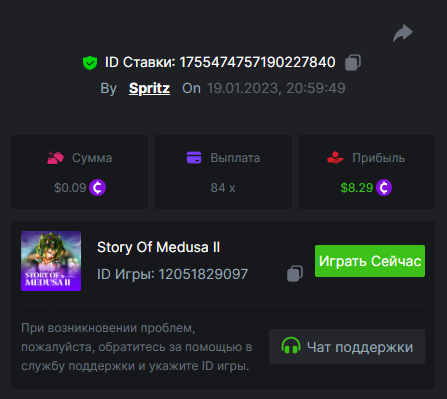
Task: Copy the bet ID number
Action: click(353, 63)
